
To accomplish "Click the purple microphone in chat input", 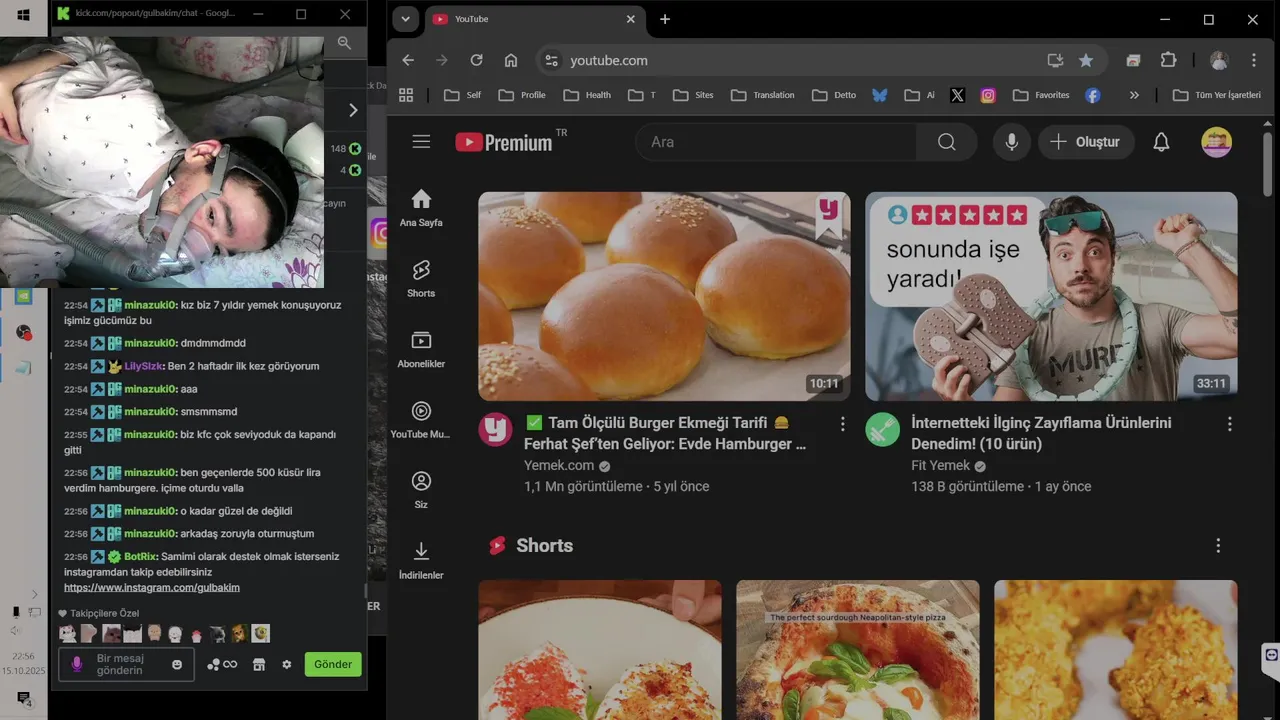I will tap(77, 664).
